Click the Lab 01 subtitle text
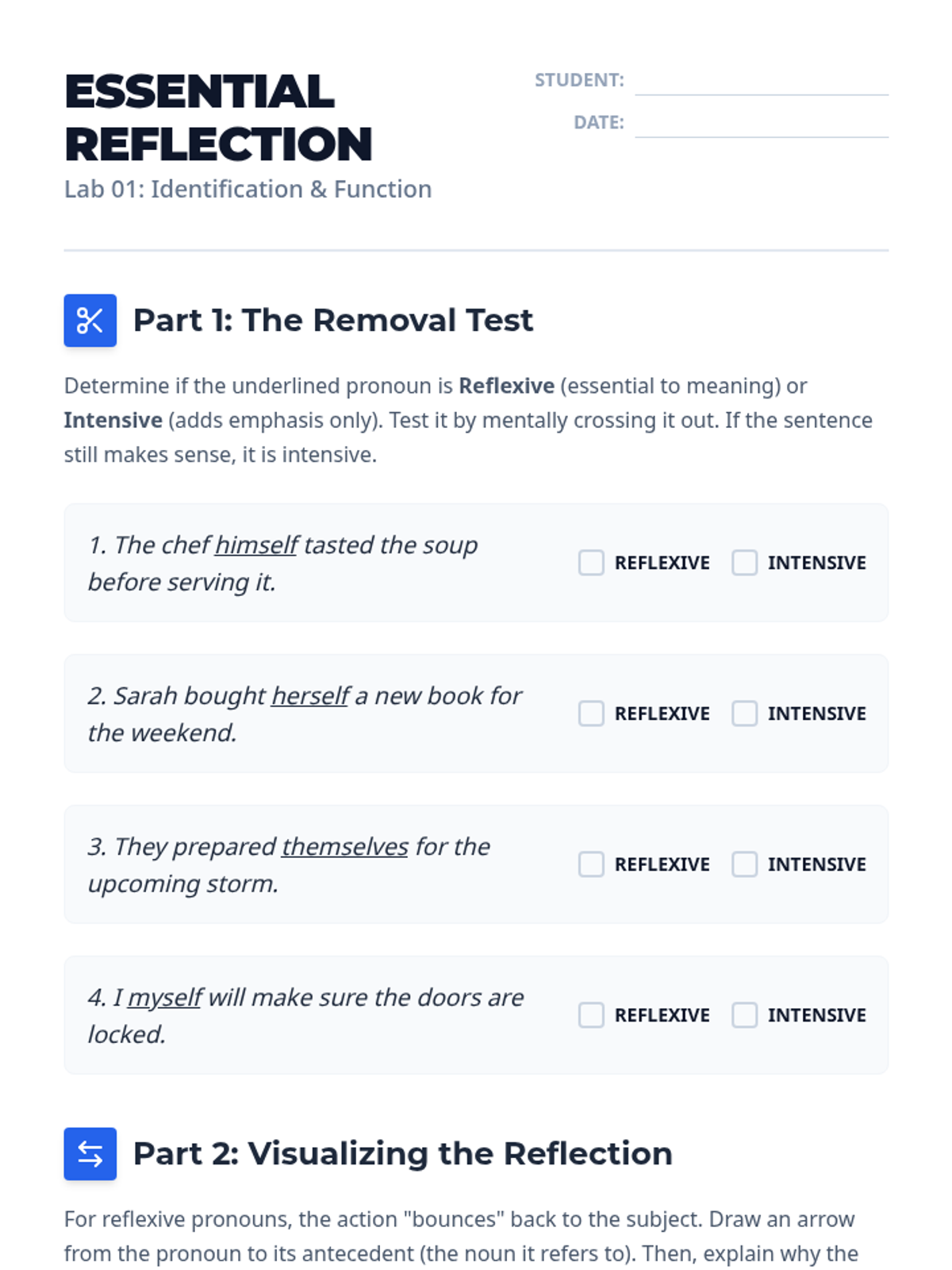Image resolution: width=952 pixels, height=1270 pixels. pos(248,190)
